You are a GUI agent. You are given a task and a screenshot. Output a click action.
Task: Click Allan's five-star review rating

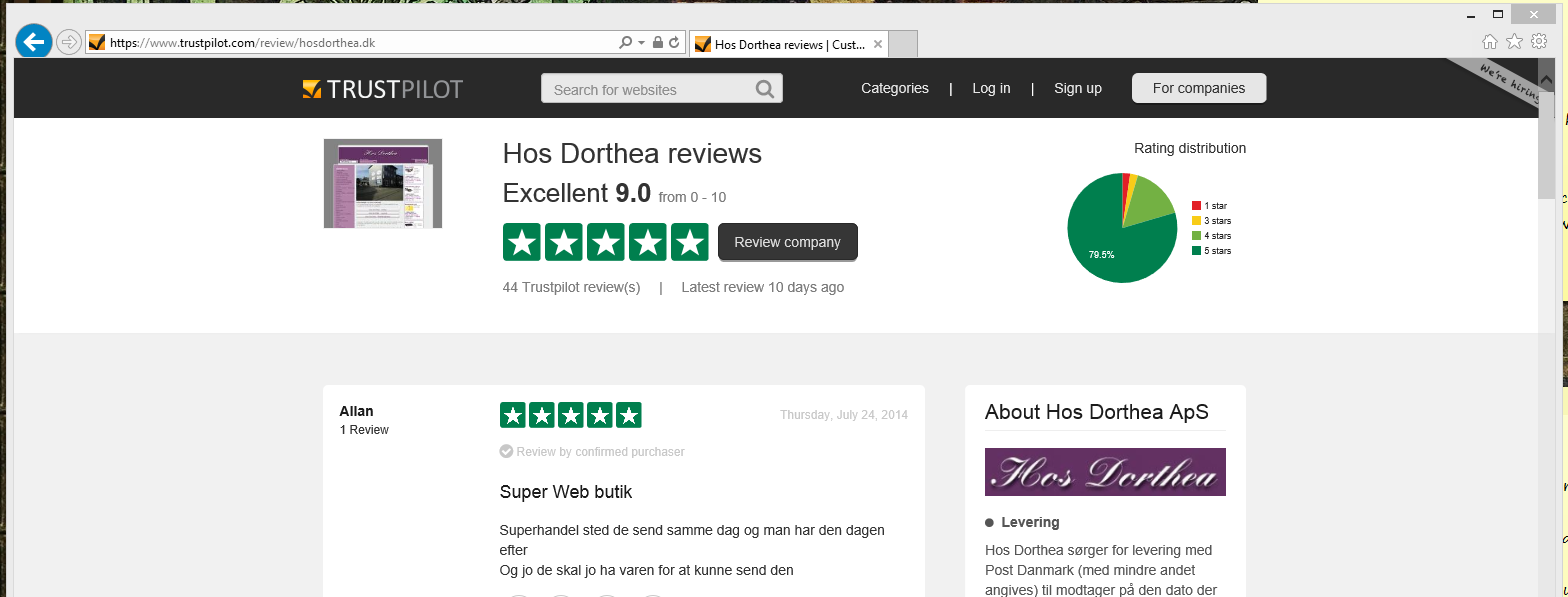571,415
